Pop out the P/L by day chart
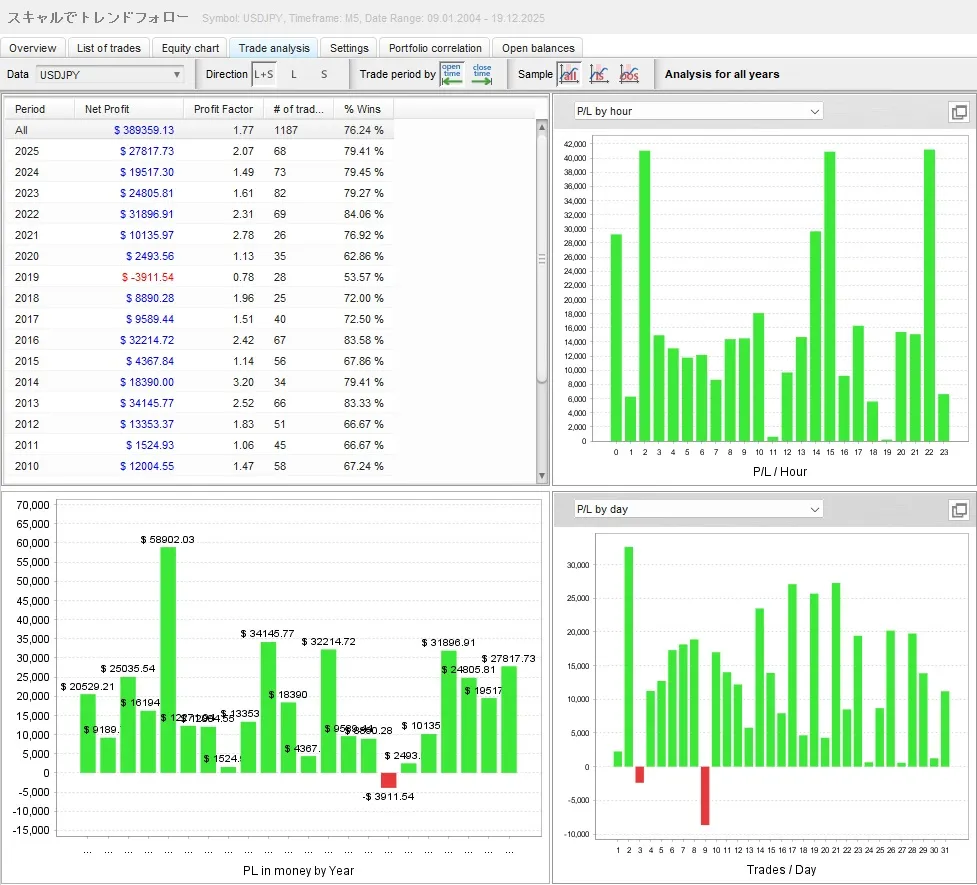The image size is (977, 885). click(x=958, y=510)
